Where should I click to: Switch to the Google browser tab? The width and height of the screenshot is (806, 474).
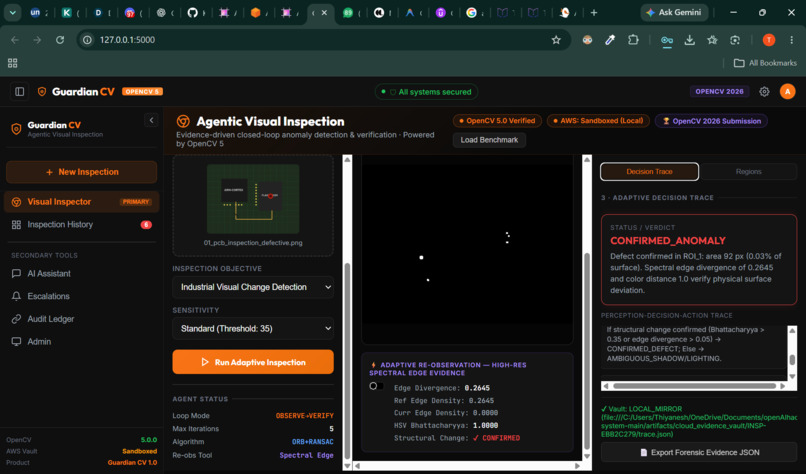tap(471, 12)
